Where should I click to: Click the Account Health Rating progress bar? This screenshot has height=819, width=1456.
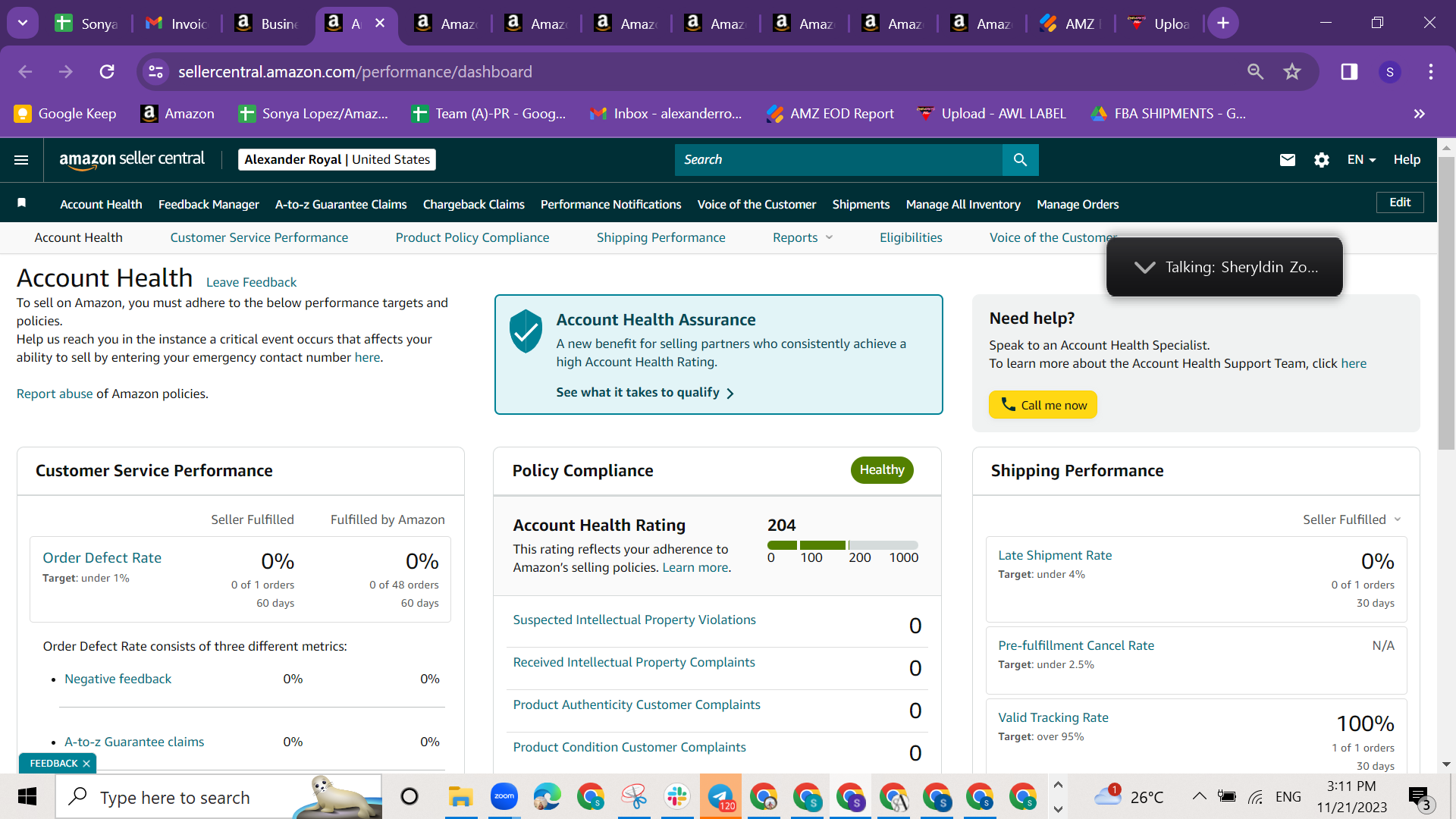(x=843, y=544)
